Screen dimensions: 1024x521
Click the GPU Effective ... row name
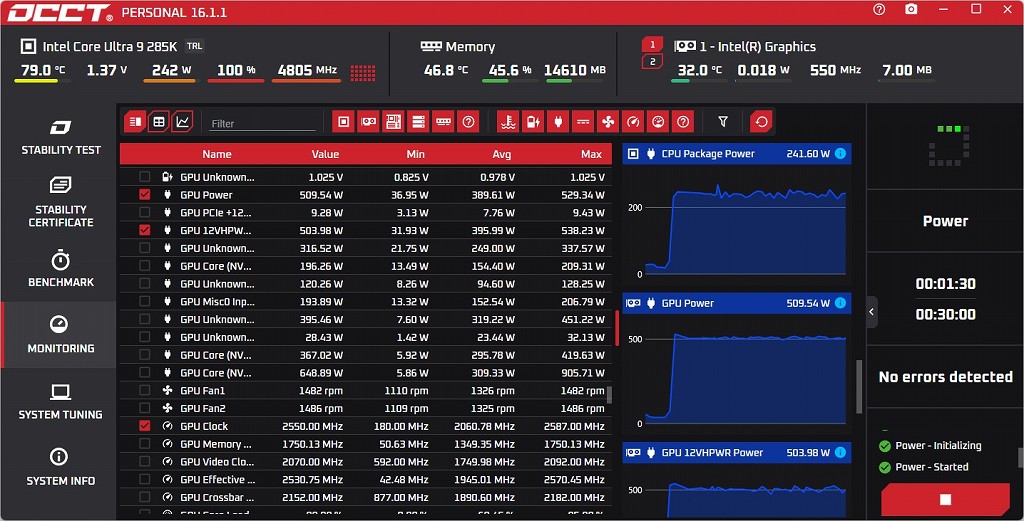(217, 479)
